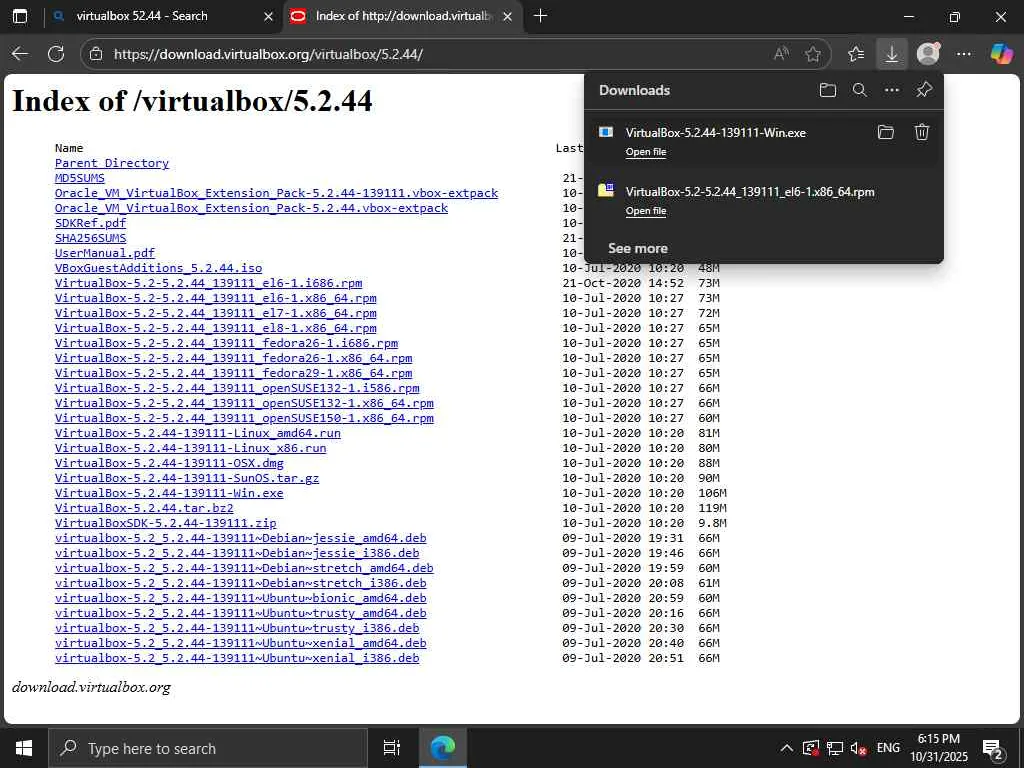Download VirtualBox OSX.dmg link
This screenshot has width=1024, height=768.
pos(169,464)
